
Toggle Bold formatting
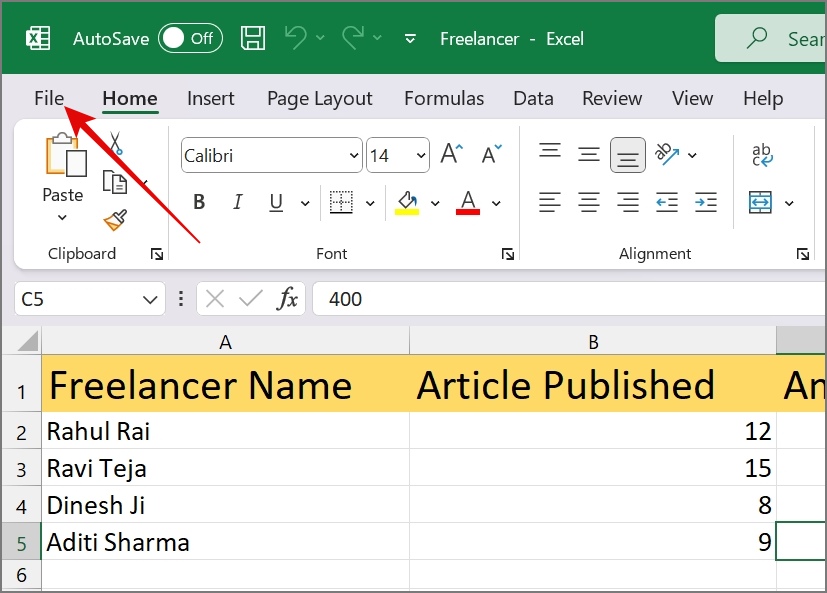pyautogui.click(x=198, y=202)
